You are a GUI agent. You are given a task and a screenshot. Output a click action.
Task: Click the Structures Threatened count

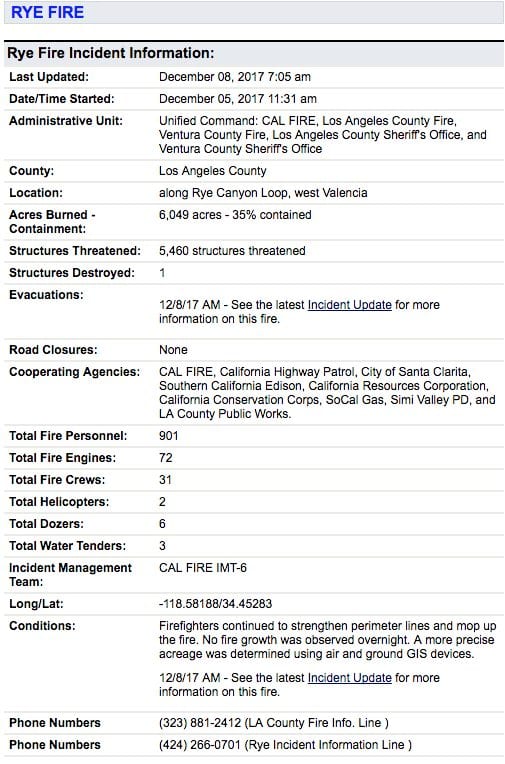232,251
